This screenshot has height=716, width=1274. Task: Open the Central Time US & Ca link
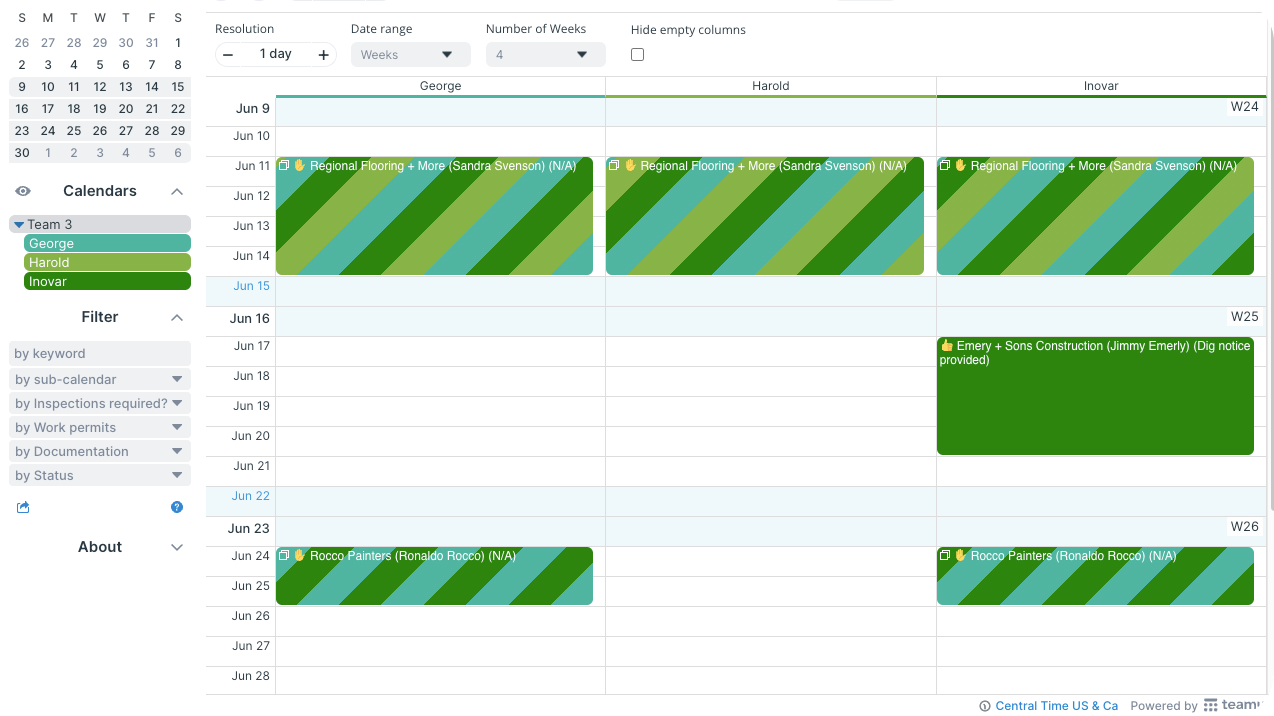tap(1056, 706)
